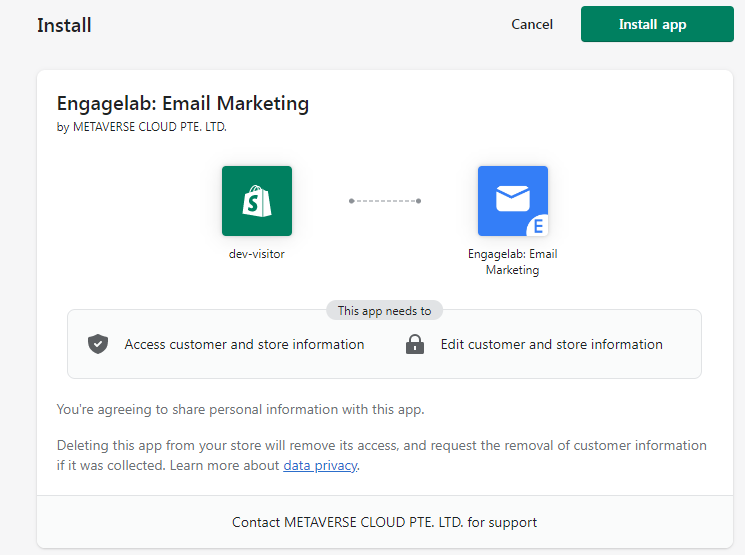
Task: Click the by METAVERSE CLOUD PTE. LTD. subtitle
Action: [x=142, y=127]
